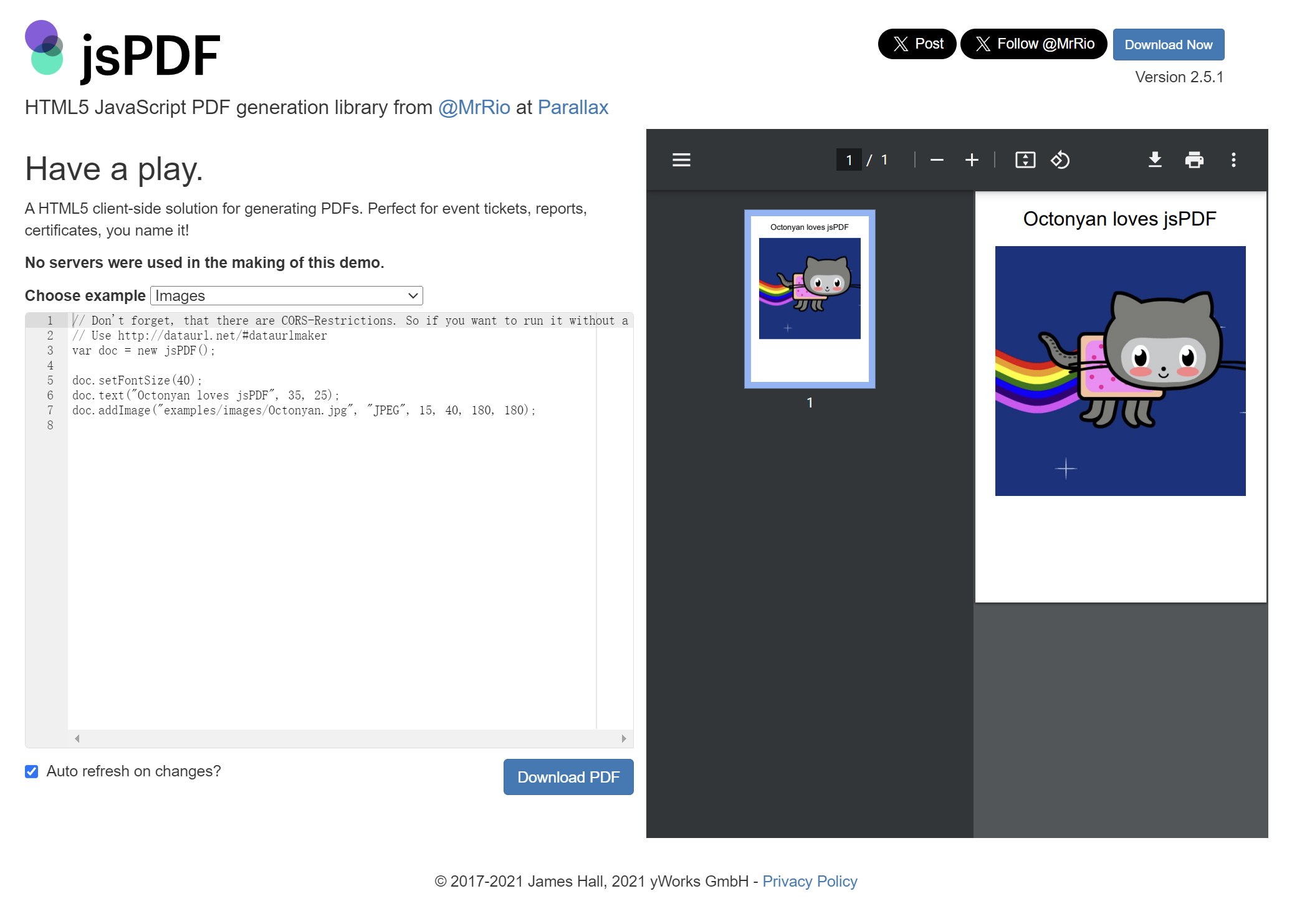
Task: Click the page number input field
Action: pyautogui.click(x=849, y=159)
